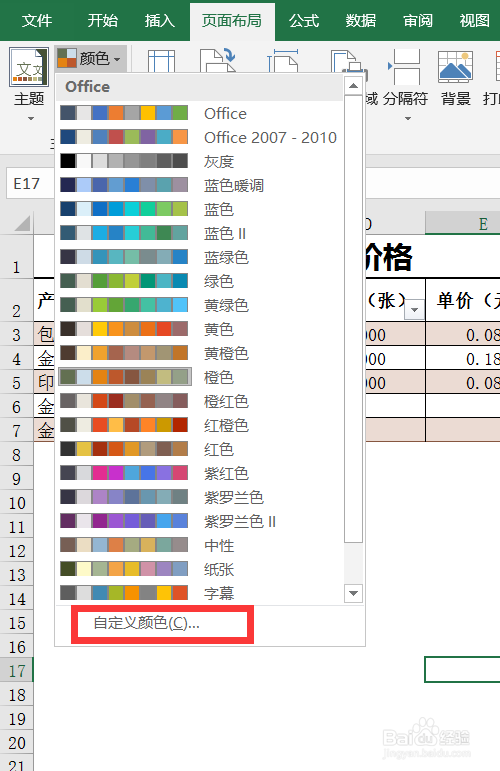
Task: Select the 页面布局 tab
Action: 232,21
